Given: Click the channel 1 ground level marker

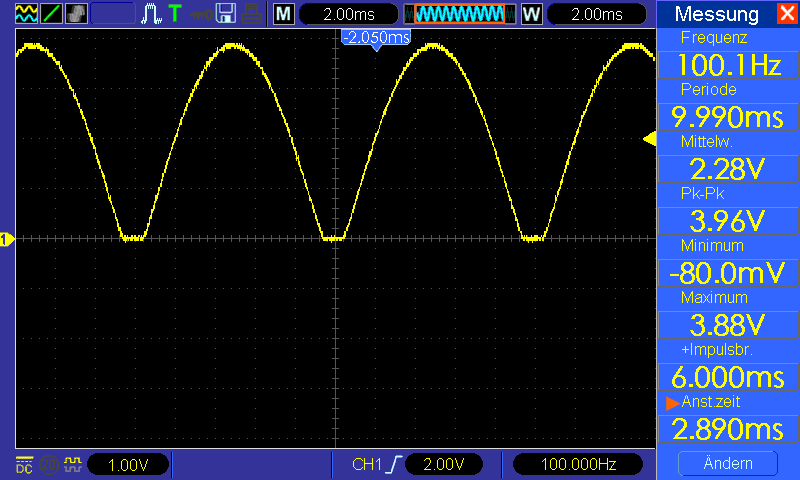Looking at the screenshot, I should pos(7,239).
